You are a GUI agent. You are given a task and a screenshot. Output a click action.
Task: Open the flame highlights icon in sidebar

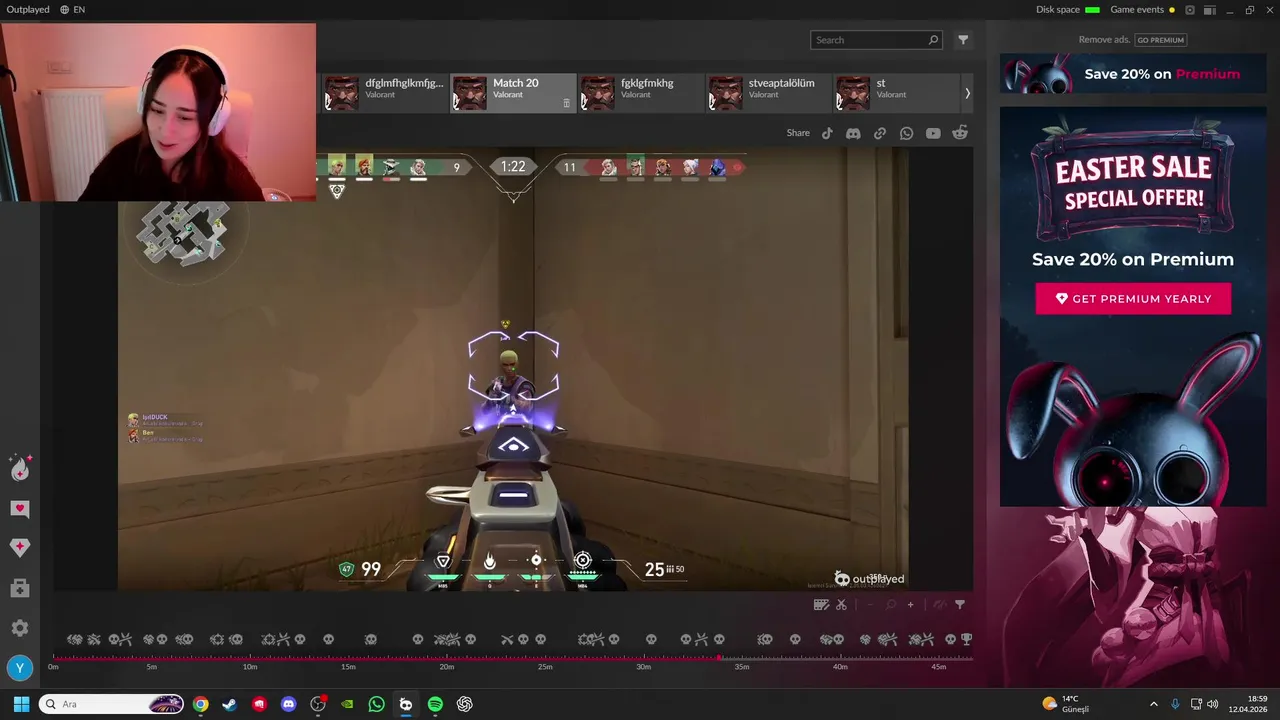(x=20, y=467)
